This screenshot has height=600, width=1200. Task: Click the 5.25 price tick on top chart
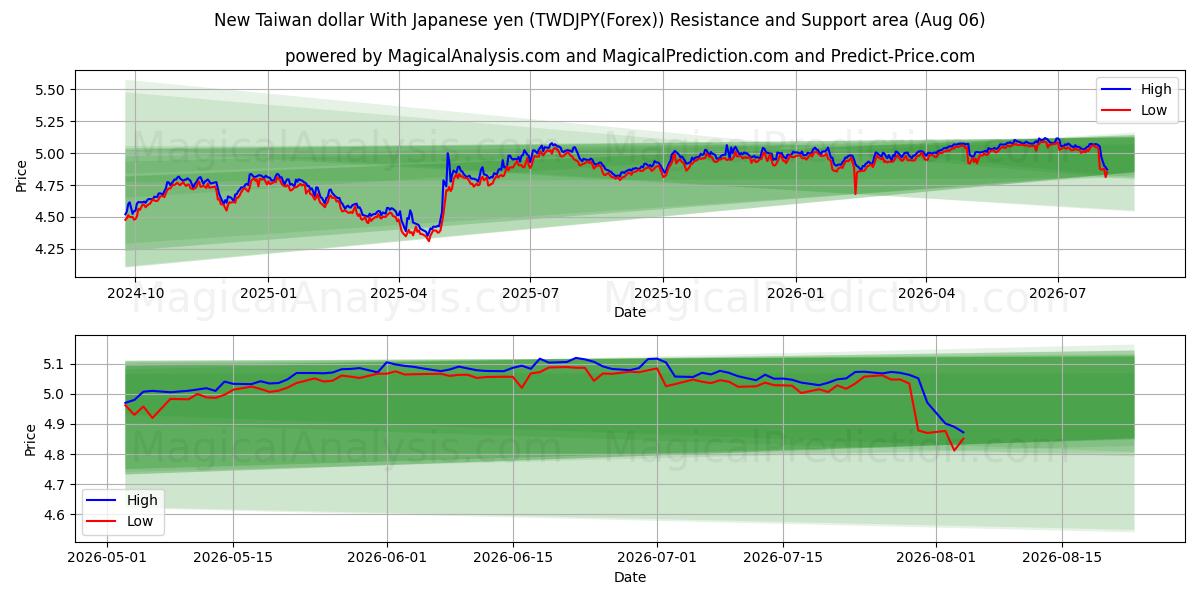pos(49,122)
